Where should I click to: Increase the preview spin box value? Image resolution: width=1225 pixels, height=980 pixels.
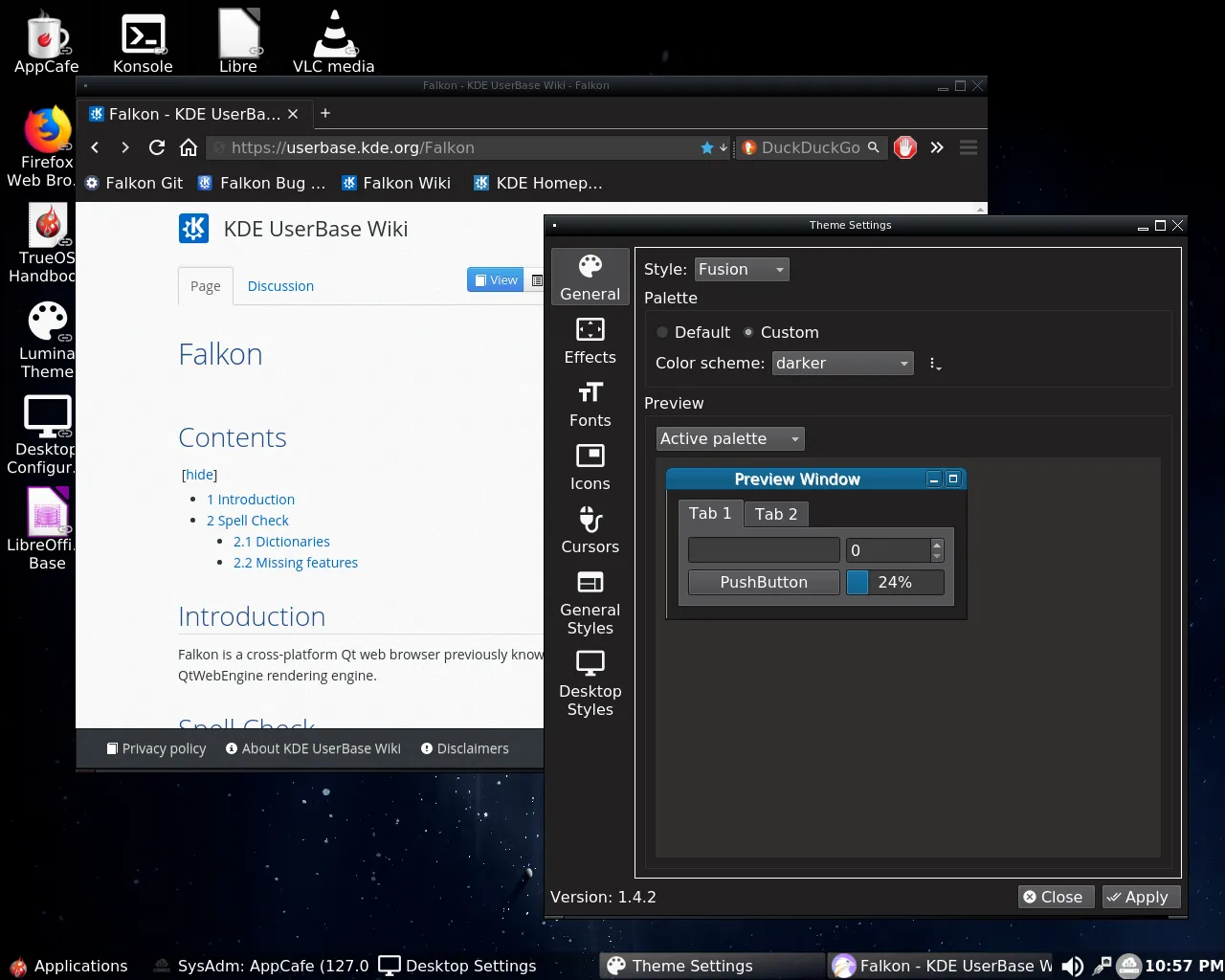tap(937, 545)
